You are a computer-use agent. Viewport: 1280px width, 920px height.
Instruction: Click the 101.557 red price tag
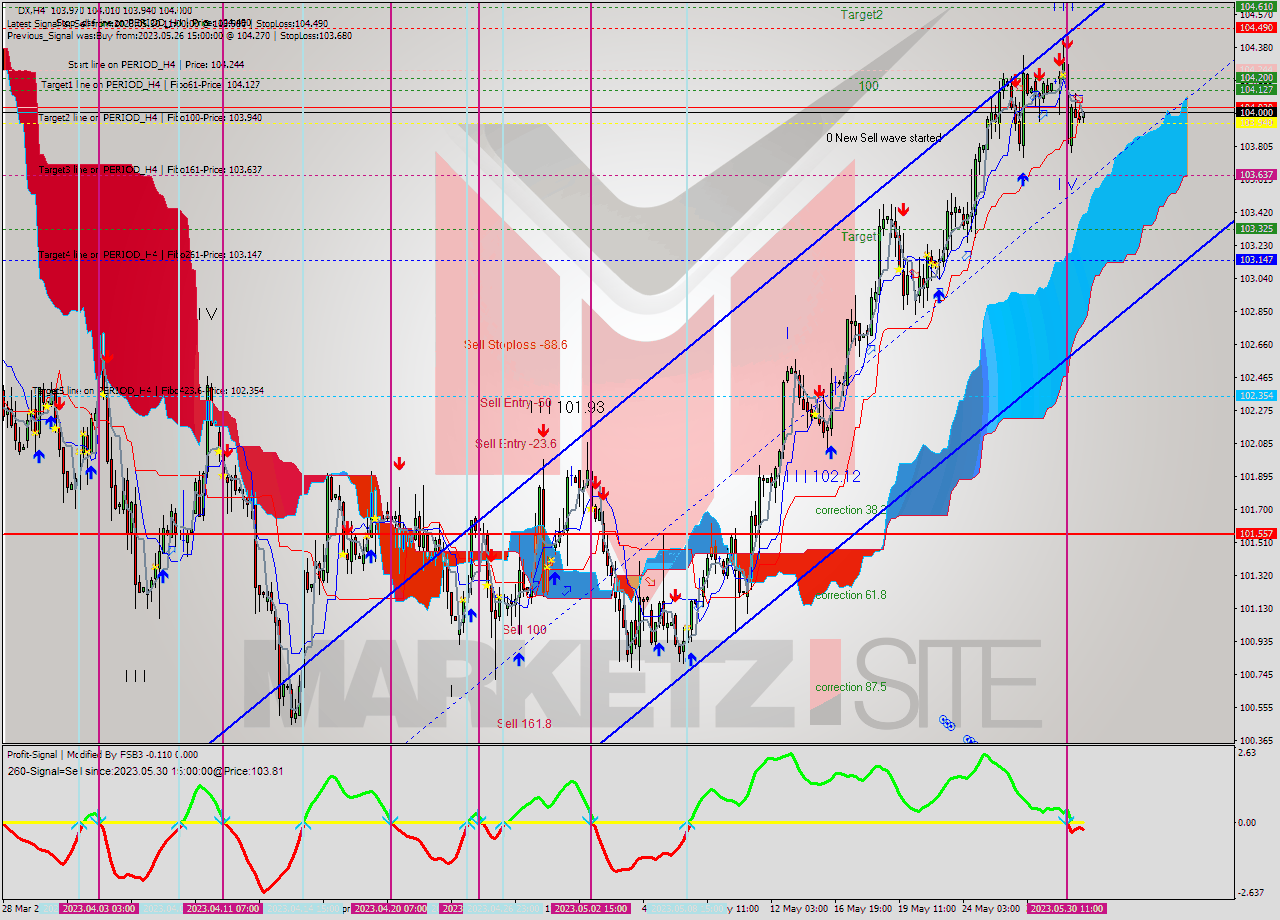[1256, 534]
